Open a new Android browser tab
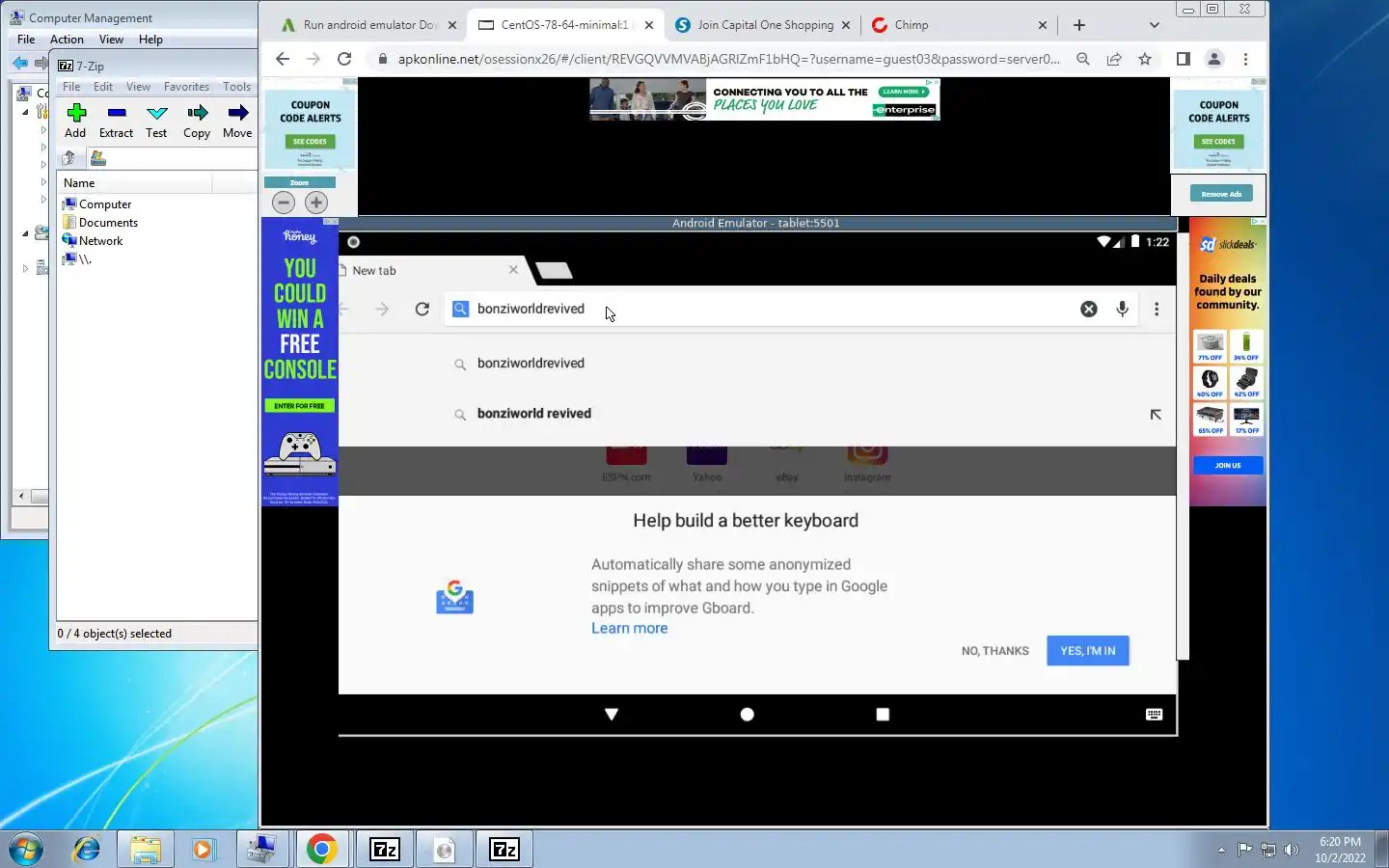1389x868 pixels. coord(554,271)
